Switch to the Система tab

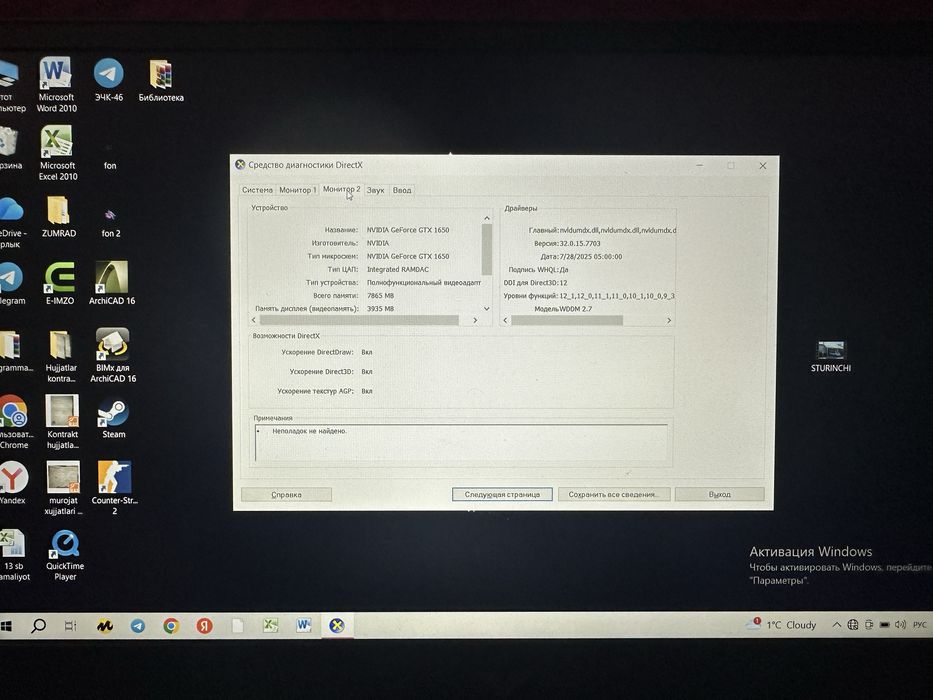pos(257,190)
